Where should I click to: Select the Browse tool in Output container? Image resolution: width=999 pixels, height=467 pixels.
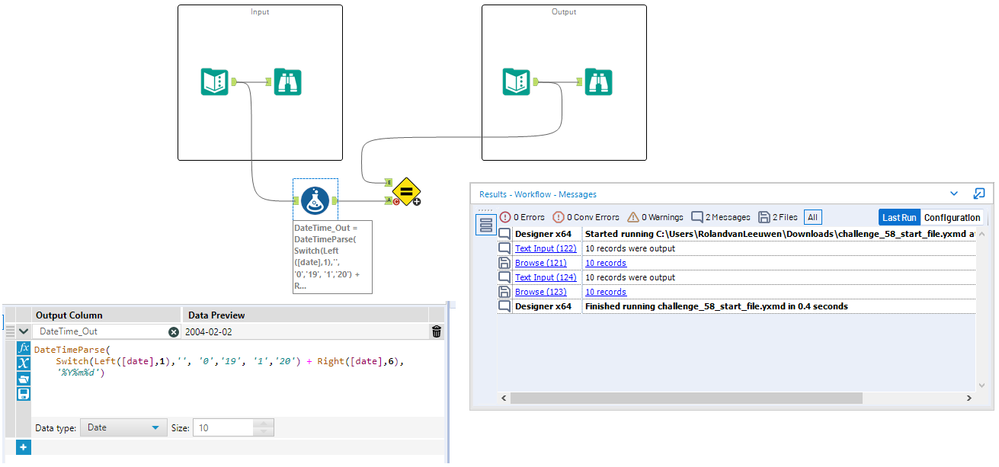click(598, 82)
